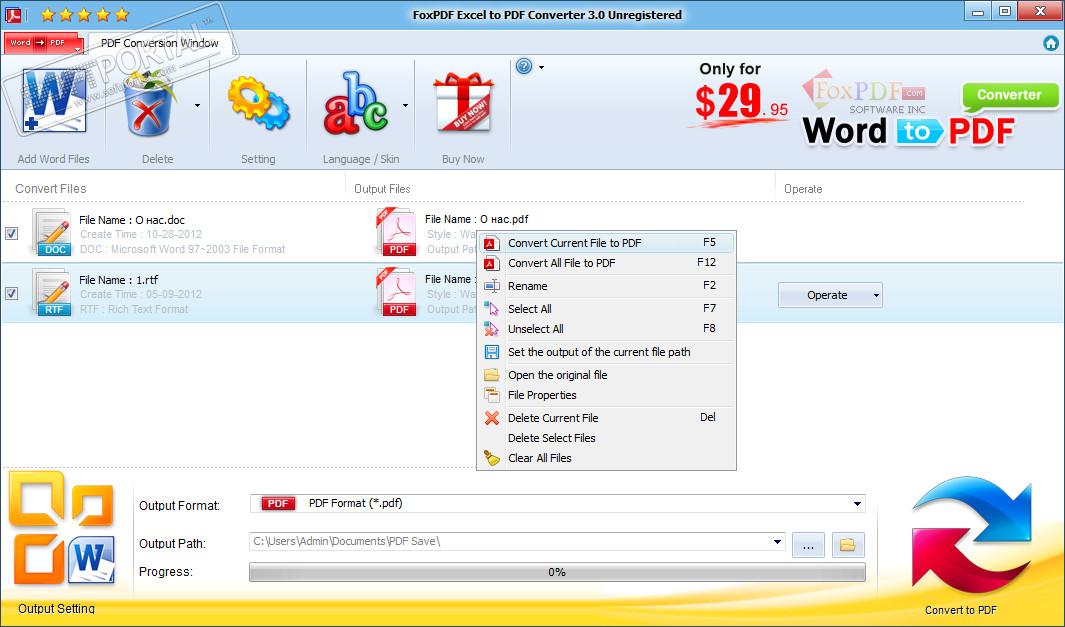This screenshot has width=1065, height=627.
Task: Expand the help icon dropdown arrow
Action: (541, 67)
